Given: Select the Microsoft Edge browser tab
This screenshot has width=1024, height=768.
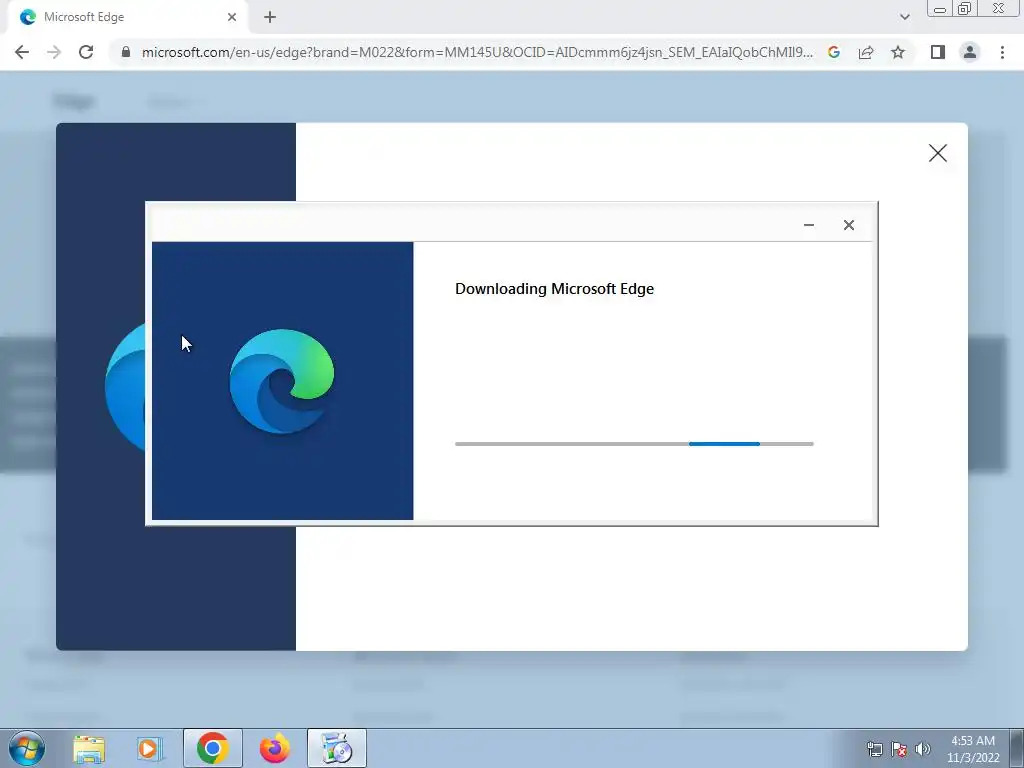Looking at the screenshot, I should [x=127, y=18].
